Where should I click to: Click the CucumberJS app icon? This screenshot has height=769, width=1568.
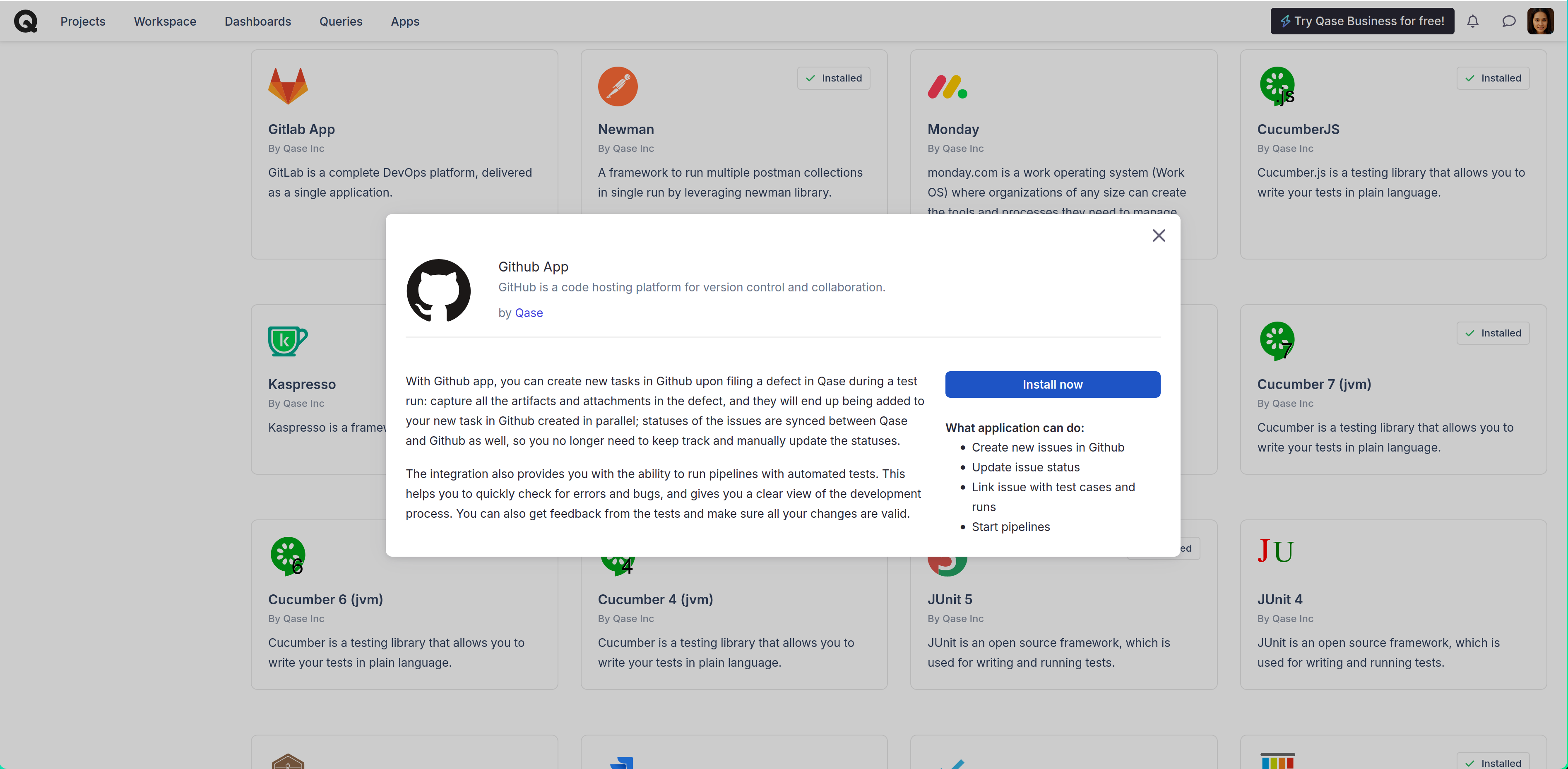click(1277, 86)
